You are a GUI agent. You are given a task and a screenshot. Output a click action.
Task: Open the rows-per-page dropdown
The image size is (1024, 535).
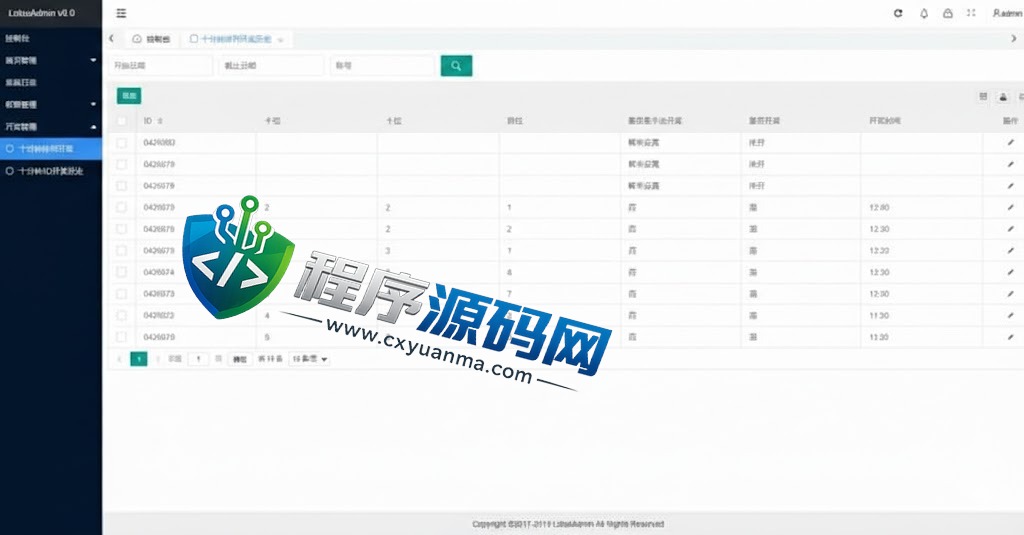(309, 359)
